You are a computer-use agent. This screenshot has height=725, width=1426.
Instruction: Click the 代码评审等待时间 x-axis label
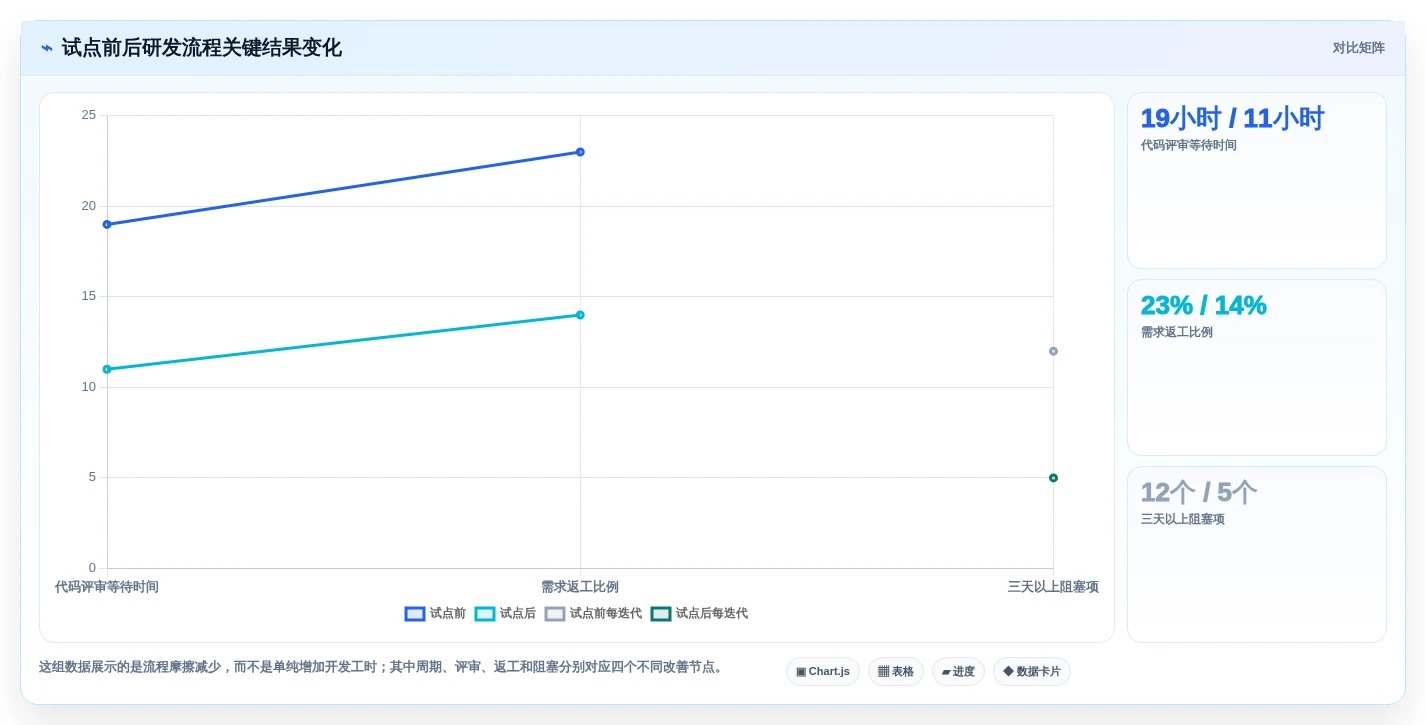point(107,587)
